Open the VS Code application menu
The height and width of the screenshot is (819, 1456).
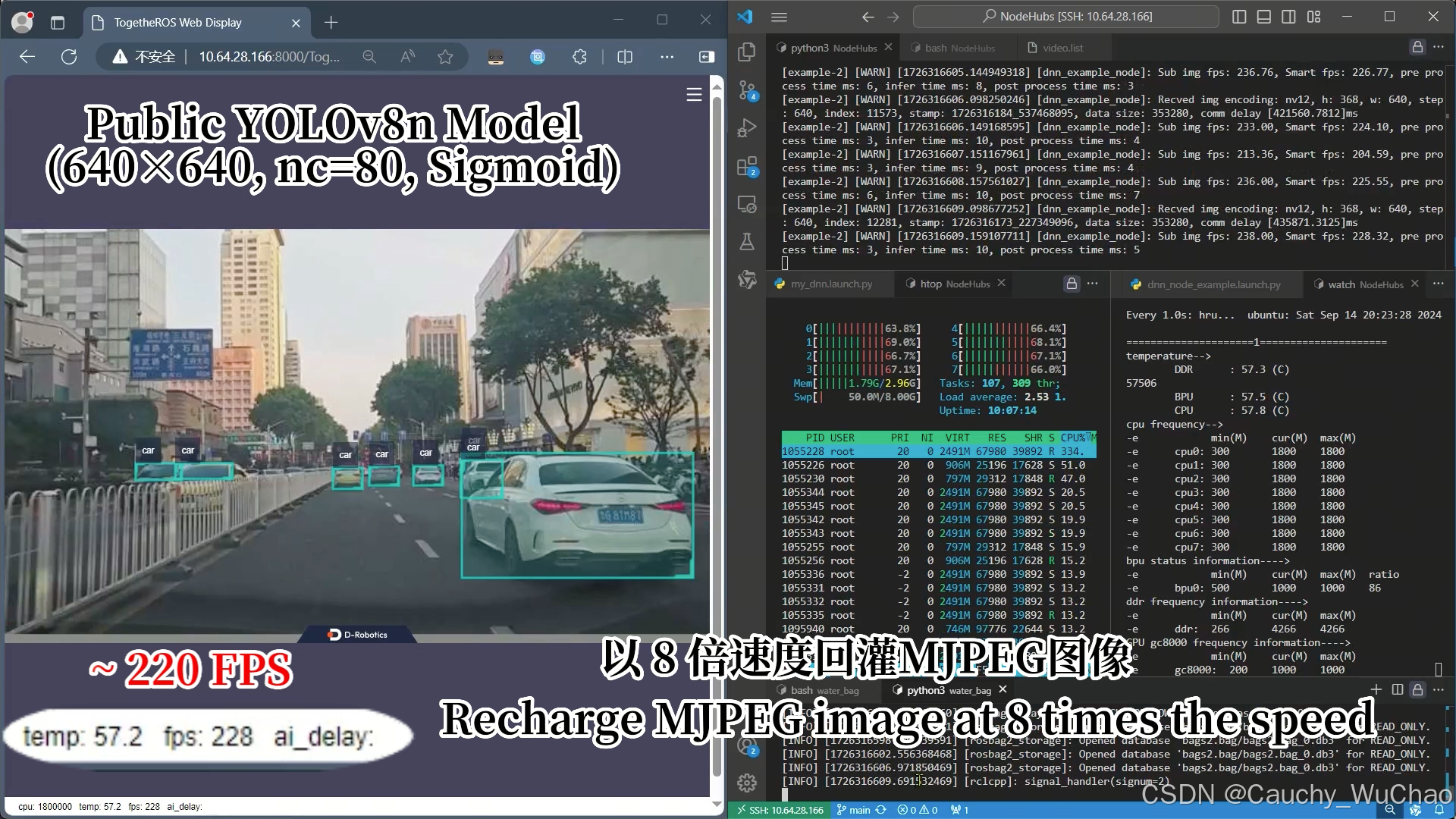(x=779, y=17)
